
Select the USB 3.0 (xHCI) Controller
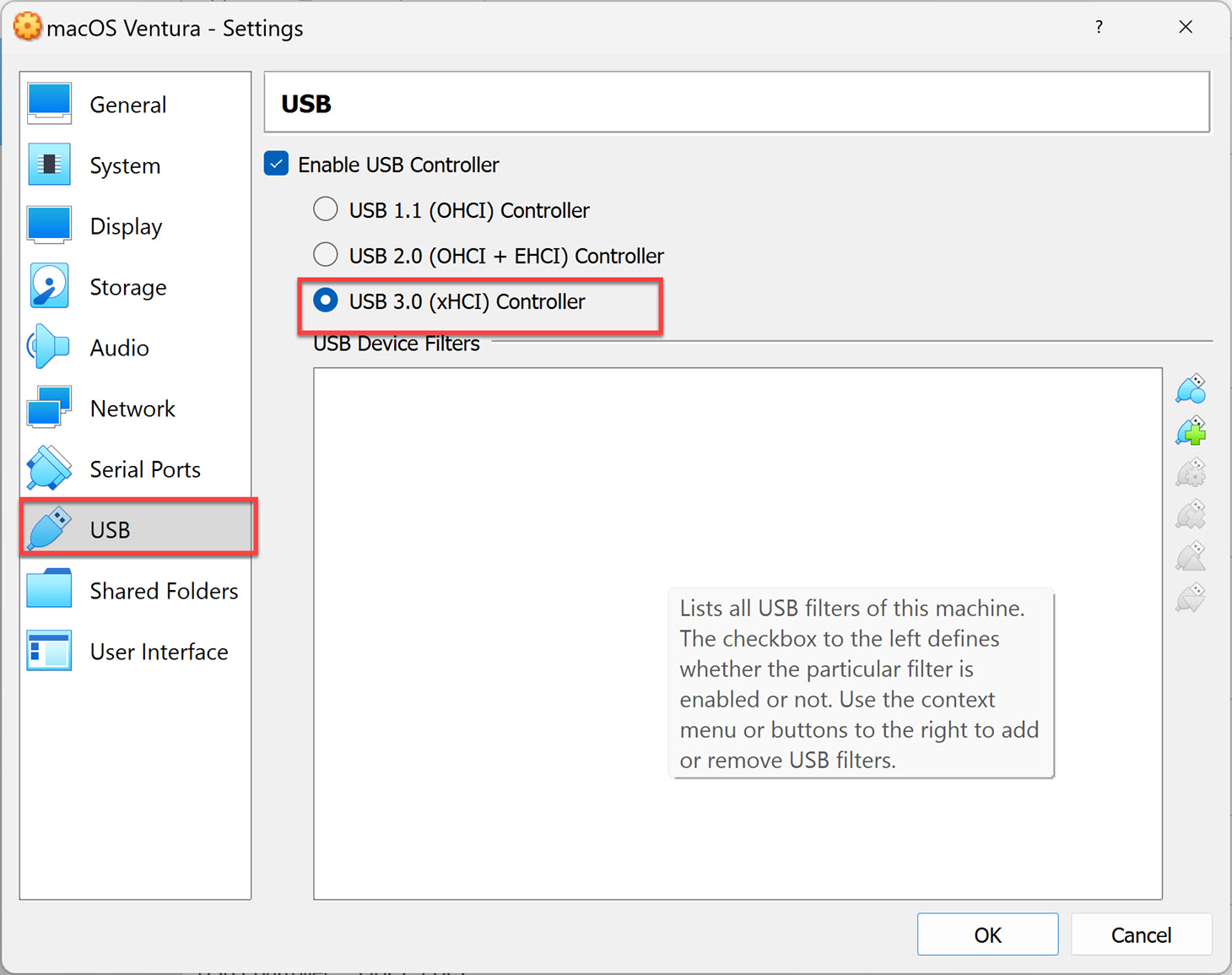point(326,301)
